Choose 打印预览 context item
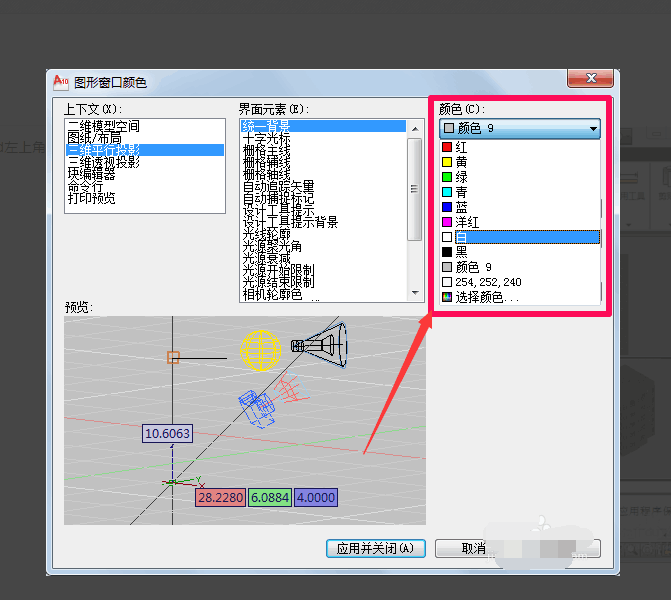 tap(91, 198)
